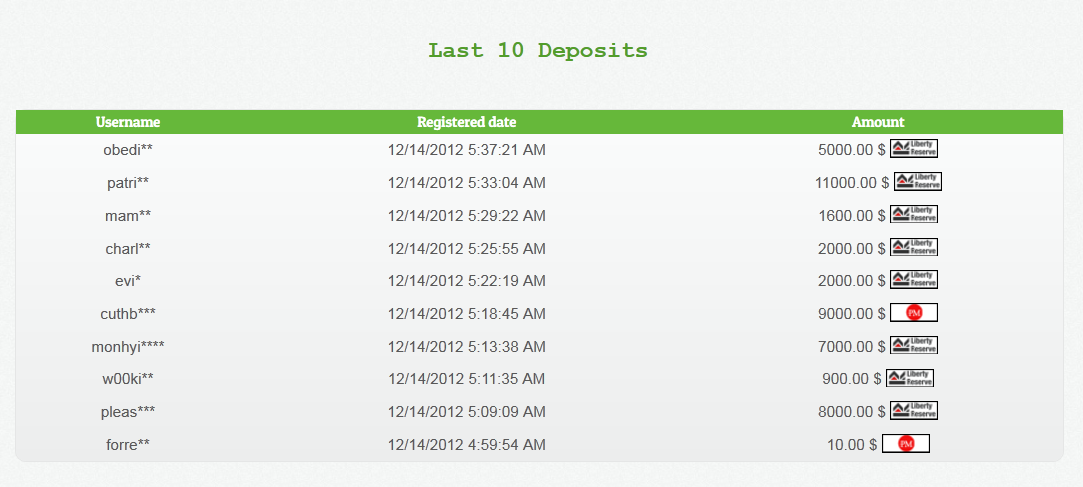This screenshot has height=487, width=1083.
Task: Click the 9000.00 $ amount
Action: pyautogui.click(x=851, y=314)
